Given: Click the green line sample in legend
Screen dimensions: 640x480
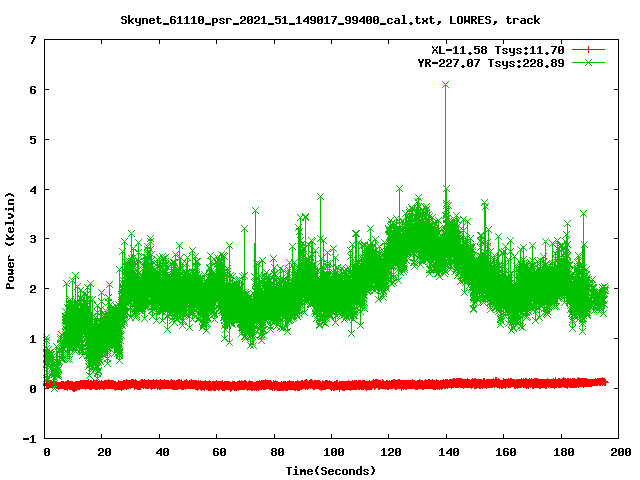Looking at the screenshot, I should 589,62.
